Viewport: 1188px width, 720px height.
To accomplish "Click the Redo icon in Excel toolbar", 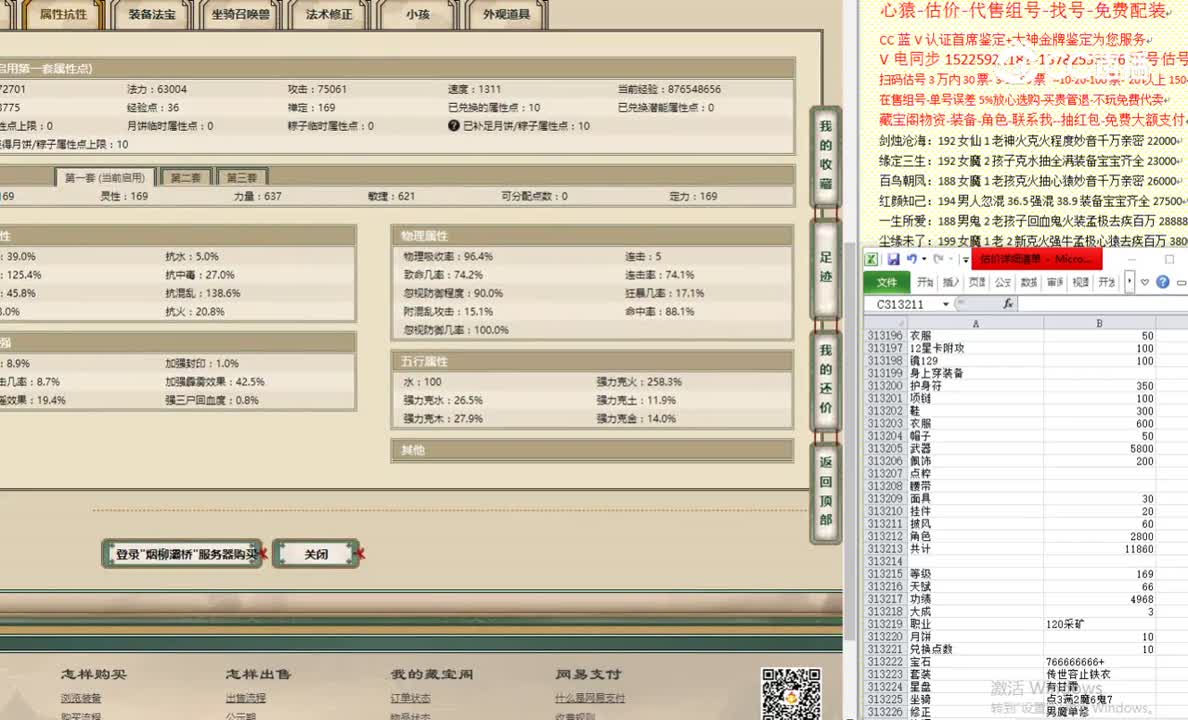I will (937, 258).
